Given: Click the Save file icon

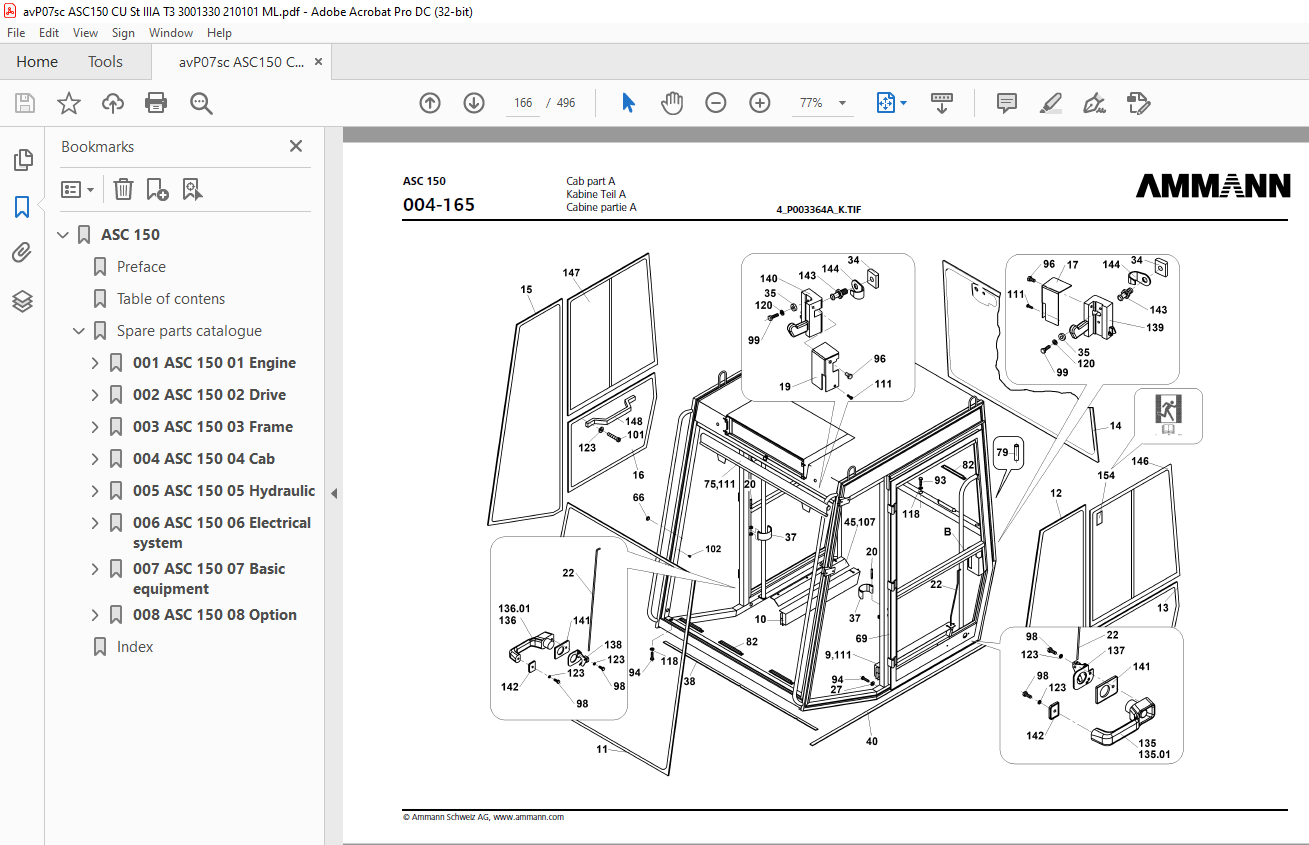Looking at the screenshot, I should click(25, 103).
